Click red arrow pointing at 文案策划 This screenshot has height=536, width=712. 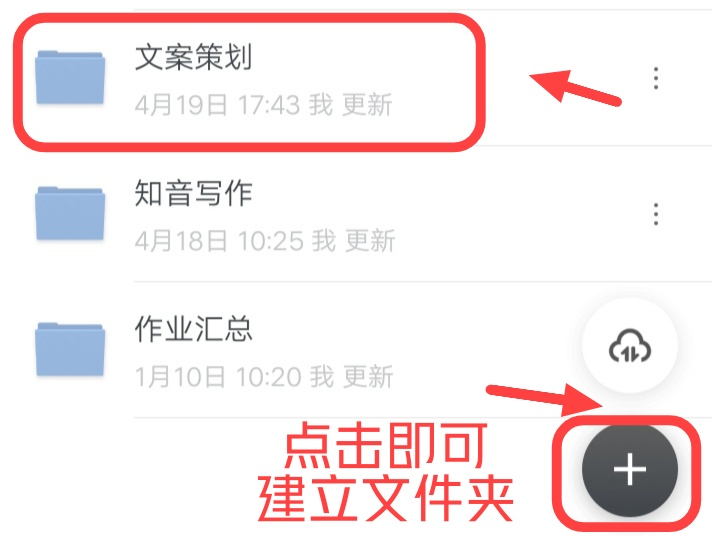click(x=575, y=87)
